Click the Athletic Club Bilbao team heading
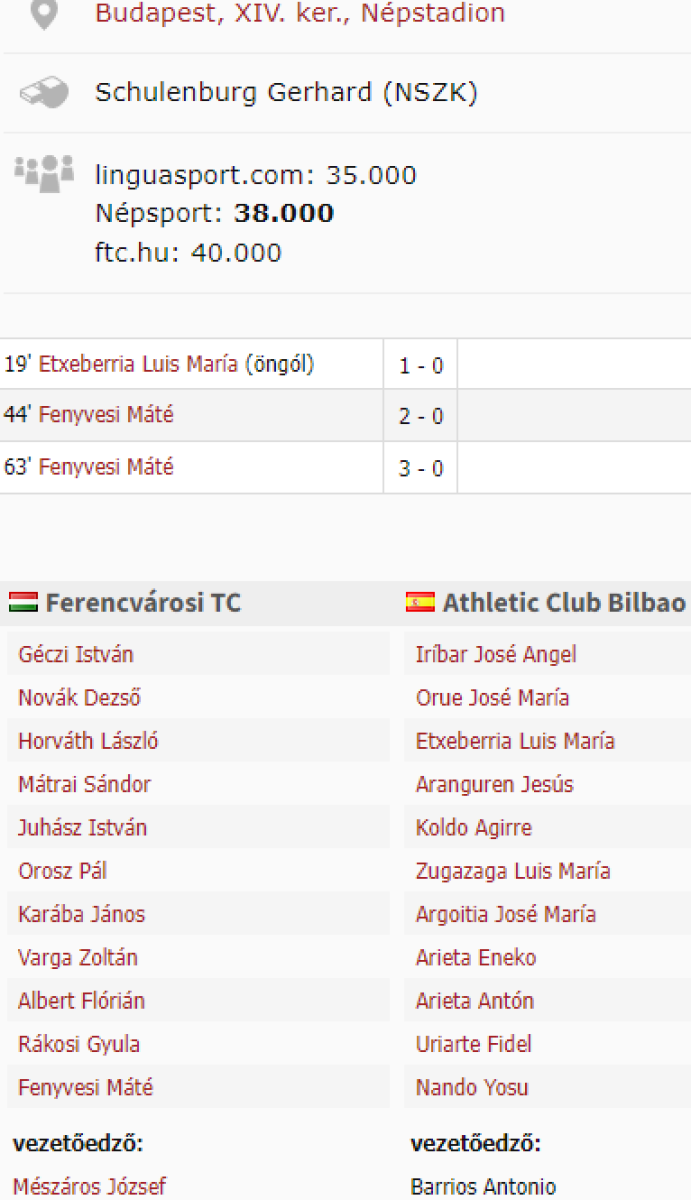691x1200 pixels. click(x=564, y=603)
